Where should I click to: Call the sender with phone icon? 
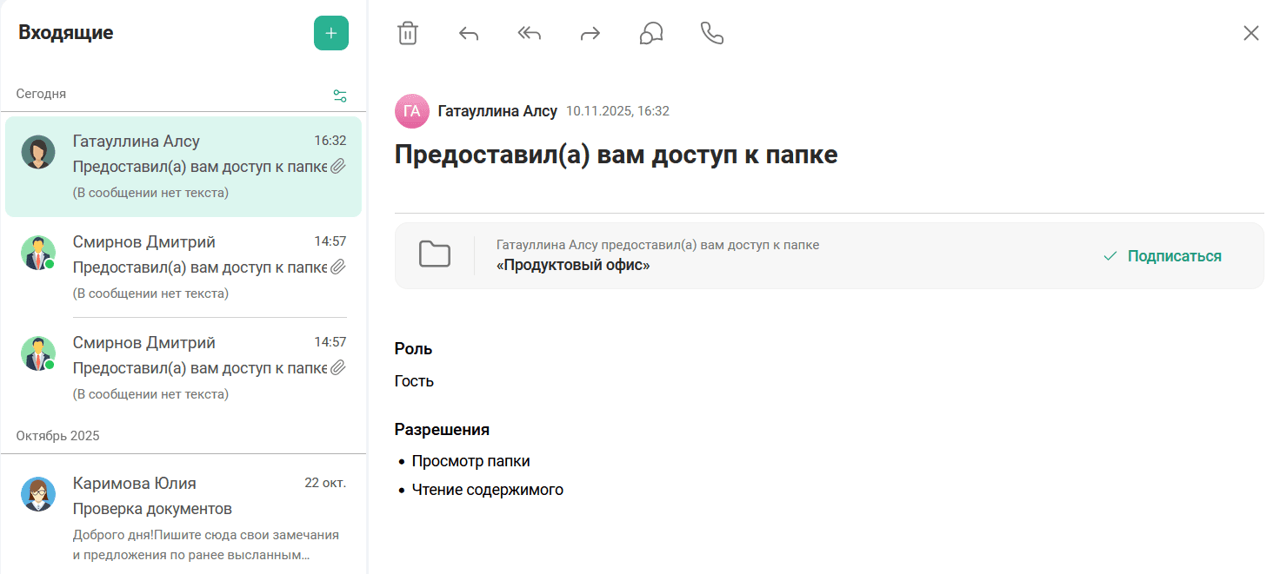click(x=712, y=34)
